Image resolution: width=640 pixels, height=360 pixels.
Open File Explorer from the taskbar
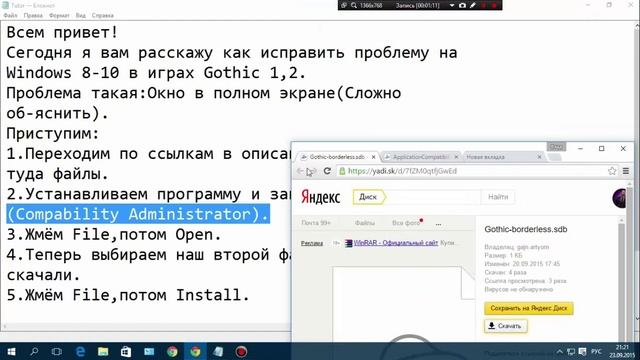click(x=103, y=351)
